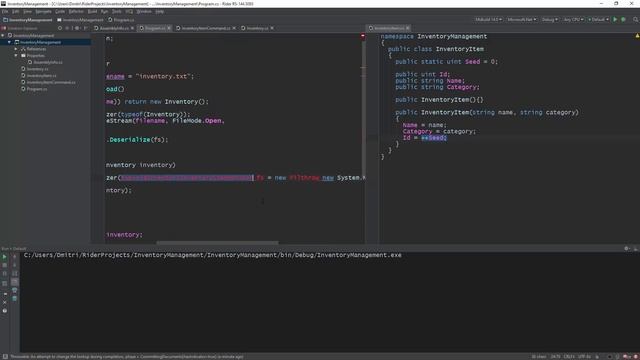
Task: Close the InventoryItemCommand.cs tab
Action: click(234, 28)
